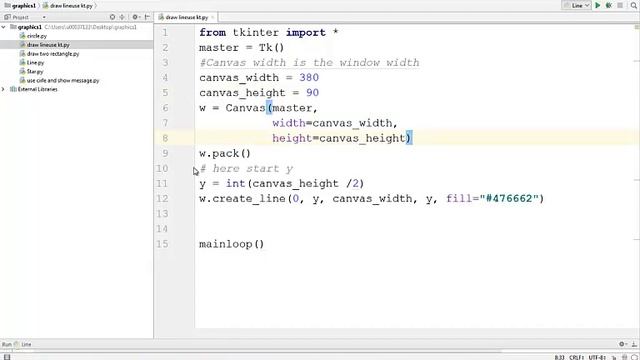Open use cirle and show message.py

(x=62, y=81)
